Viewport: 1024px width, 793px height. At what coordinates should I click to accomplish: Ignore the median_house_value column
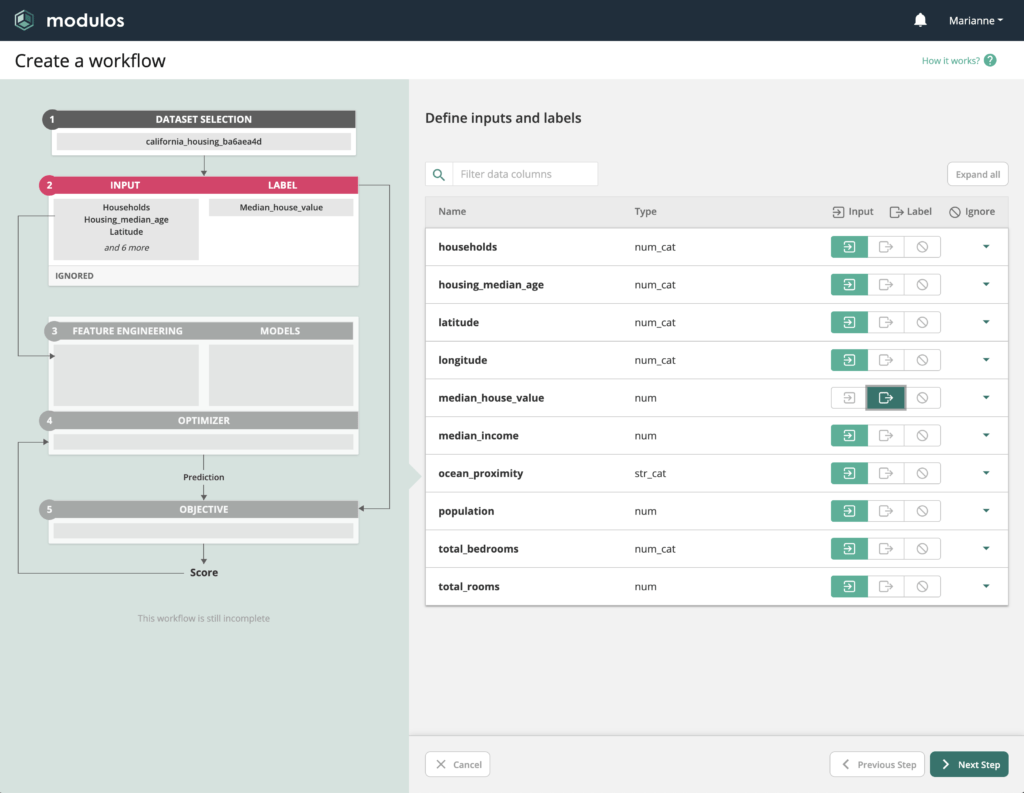coord(922,398)
